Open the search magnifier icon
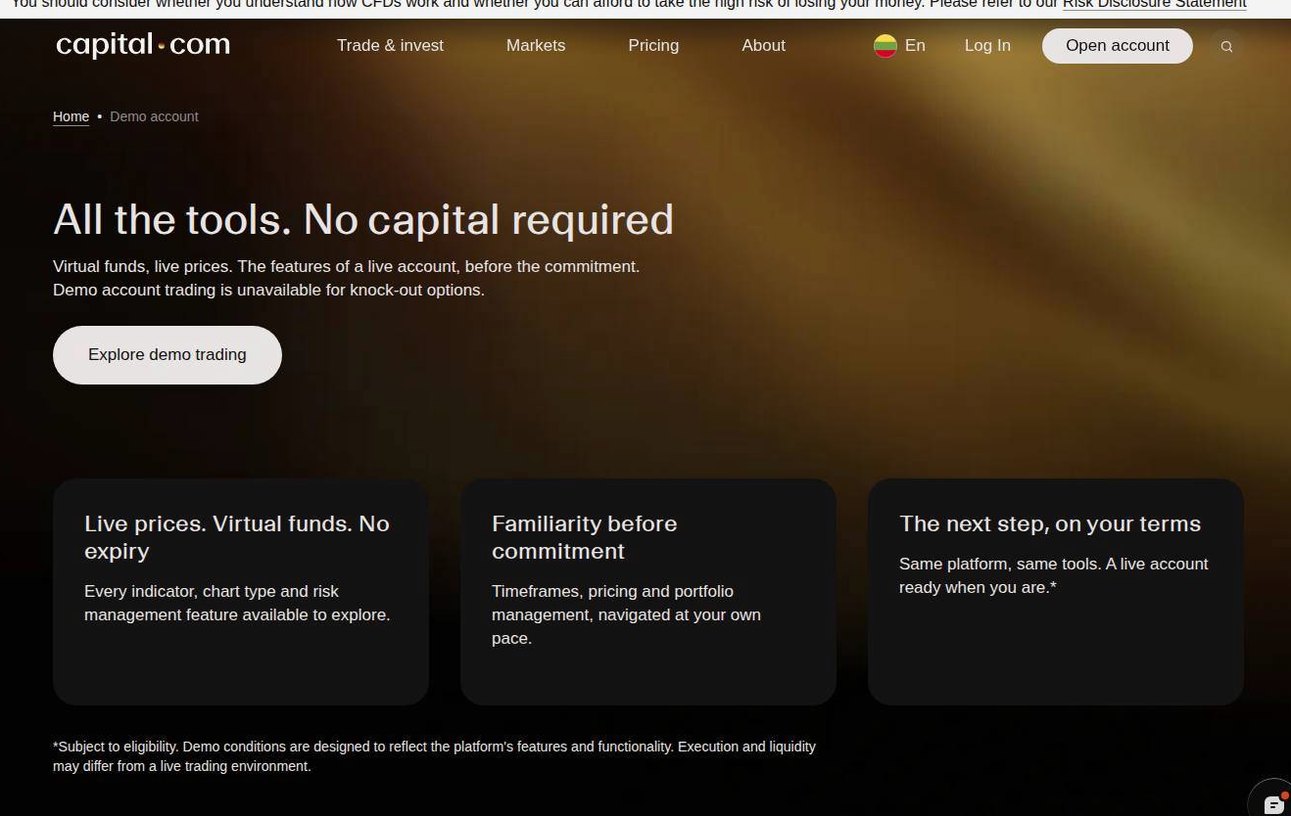1291x816 pixels. pyautogui.click(x=1227, y=46)
